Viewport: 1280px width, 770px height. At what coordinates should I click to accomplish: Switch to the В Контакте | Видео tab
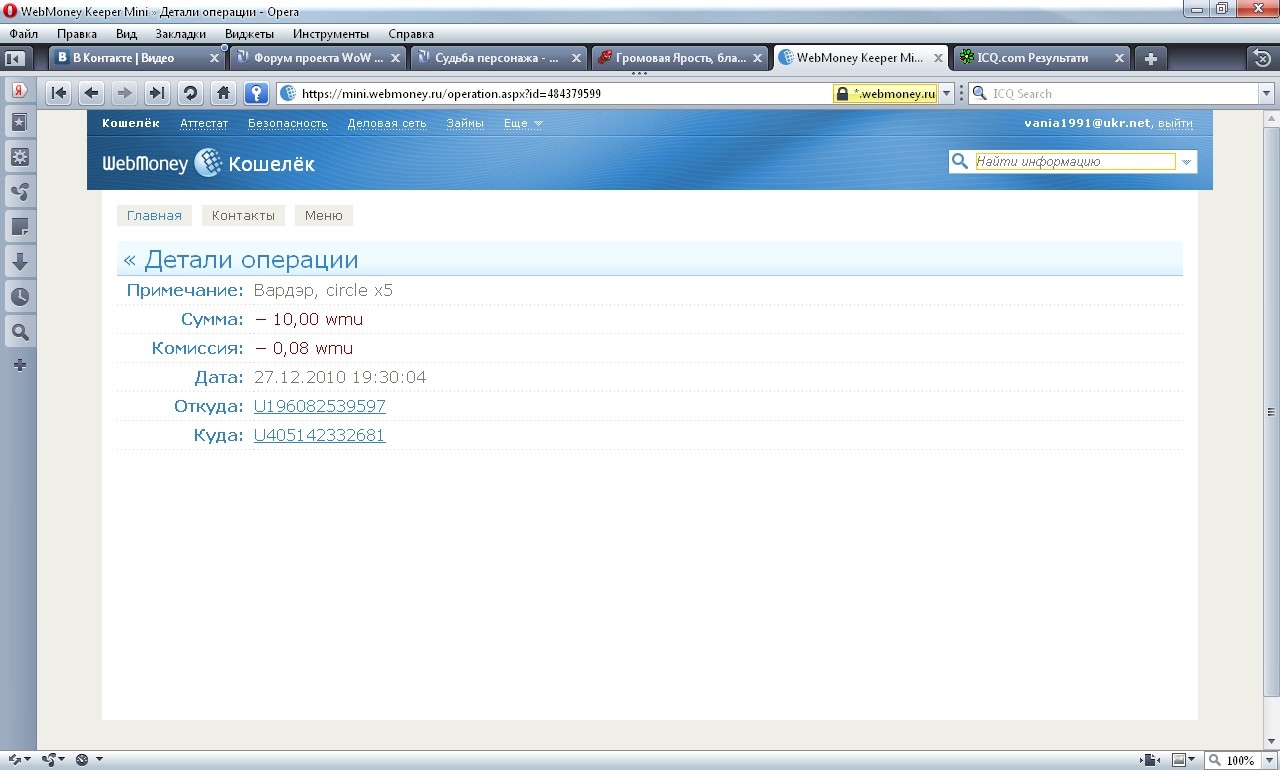pos(137,58)
